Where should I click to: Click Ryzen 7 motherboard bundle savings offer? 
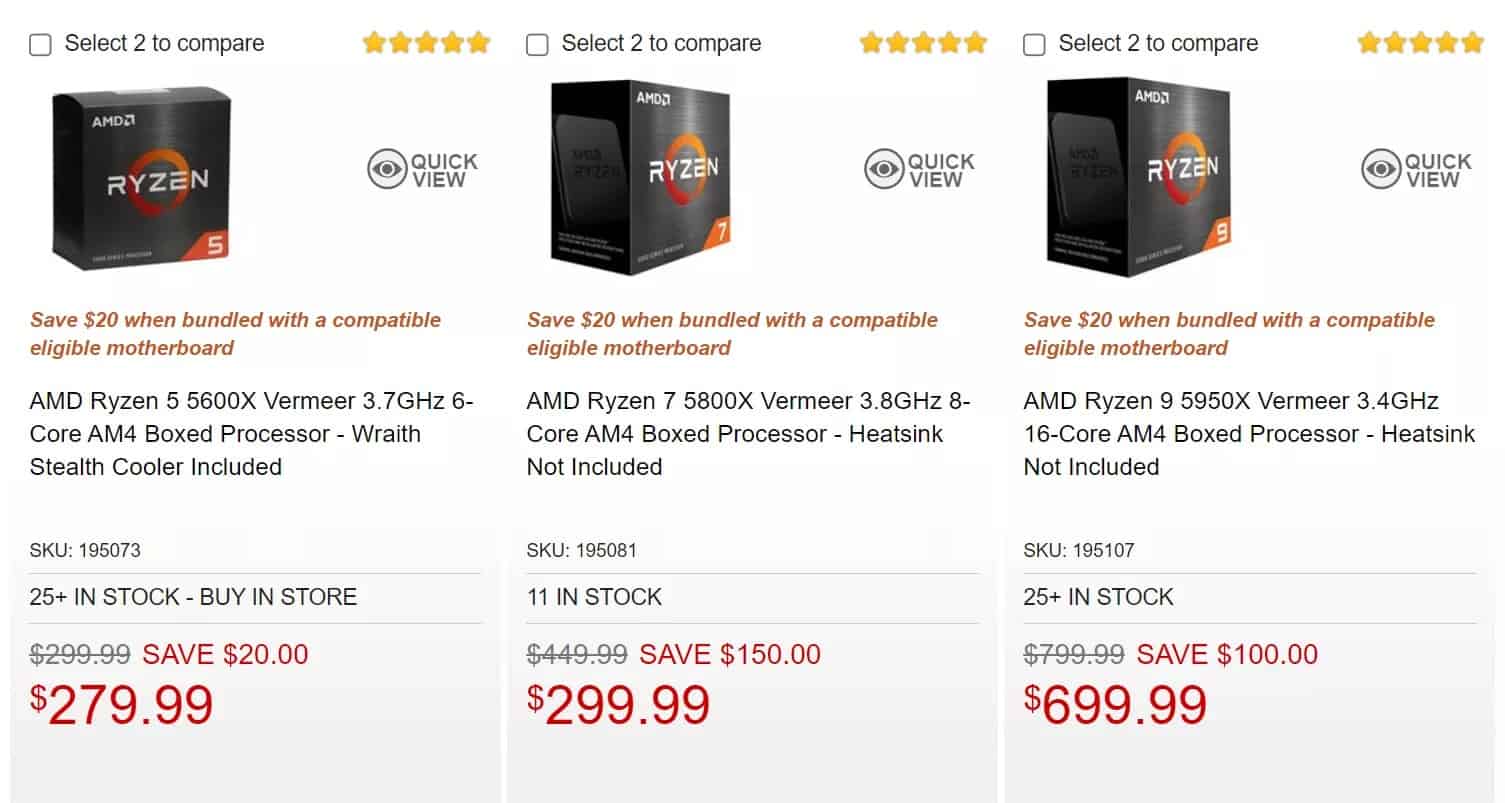[x=732, y=334]
